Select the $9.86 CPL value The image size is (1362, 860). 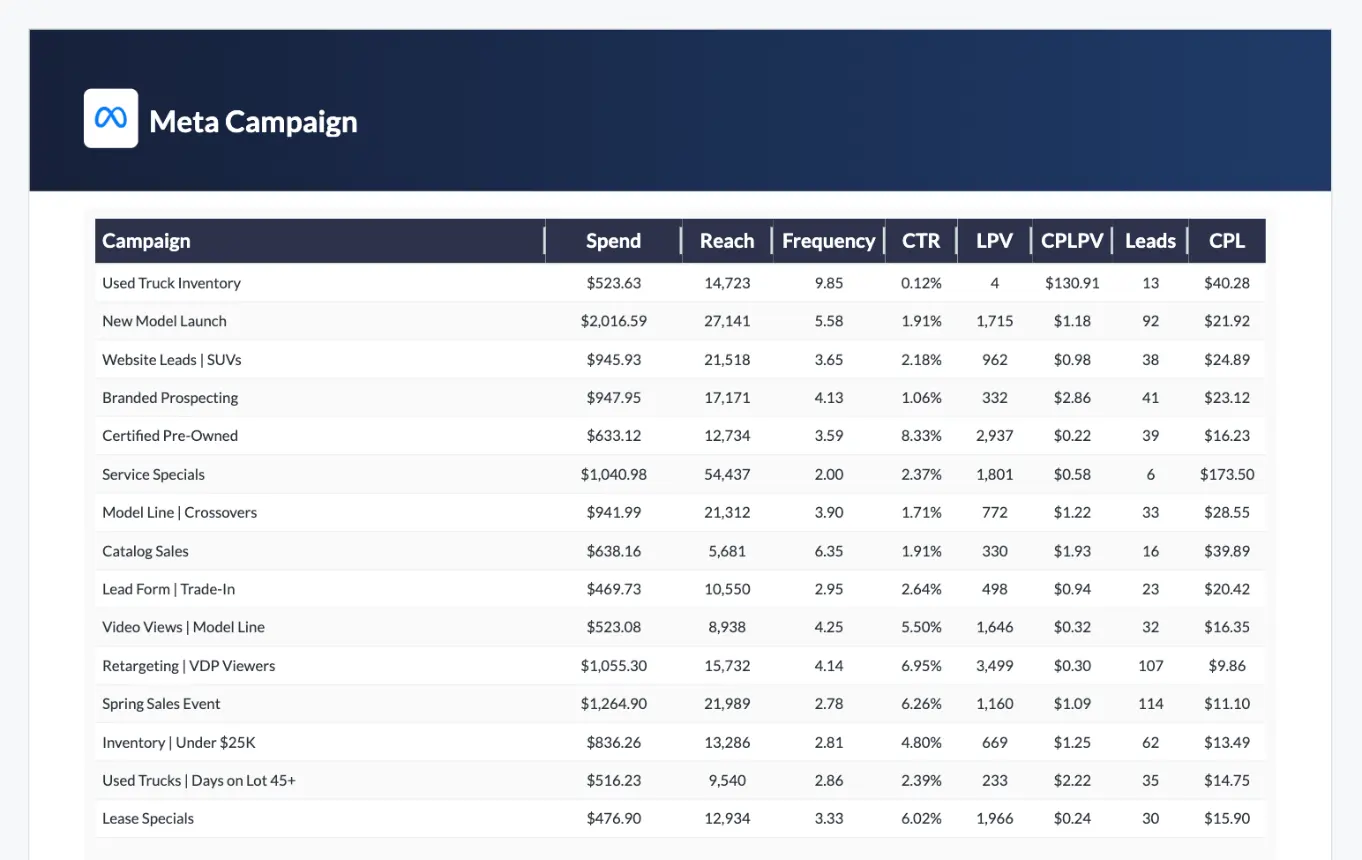[1227, 666]
